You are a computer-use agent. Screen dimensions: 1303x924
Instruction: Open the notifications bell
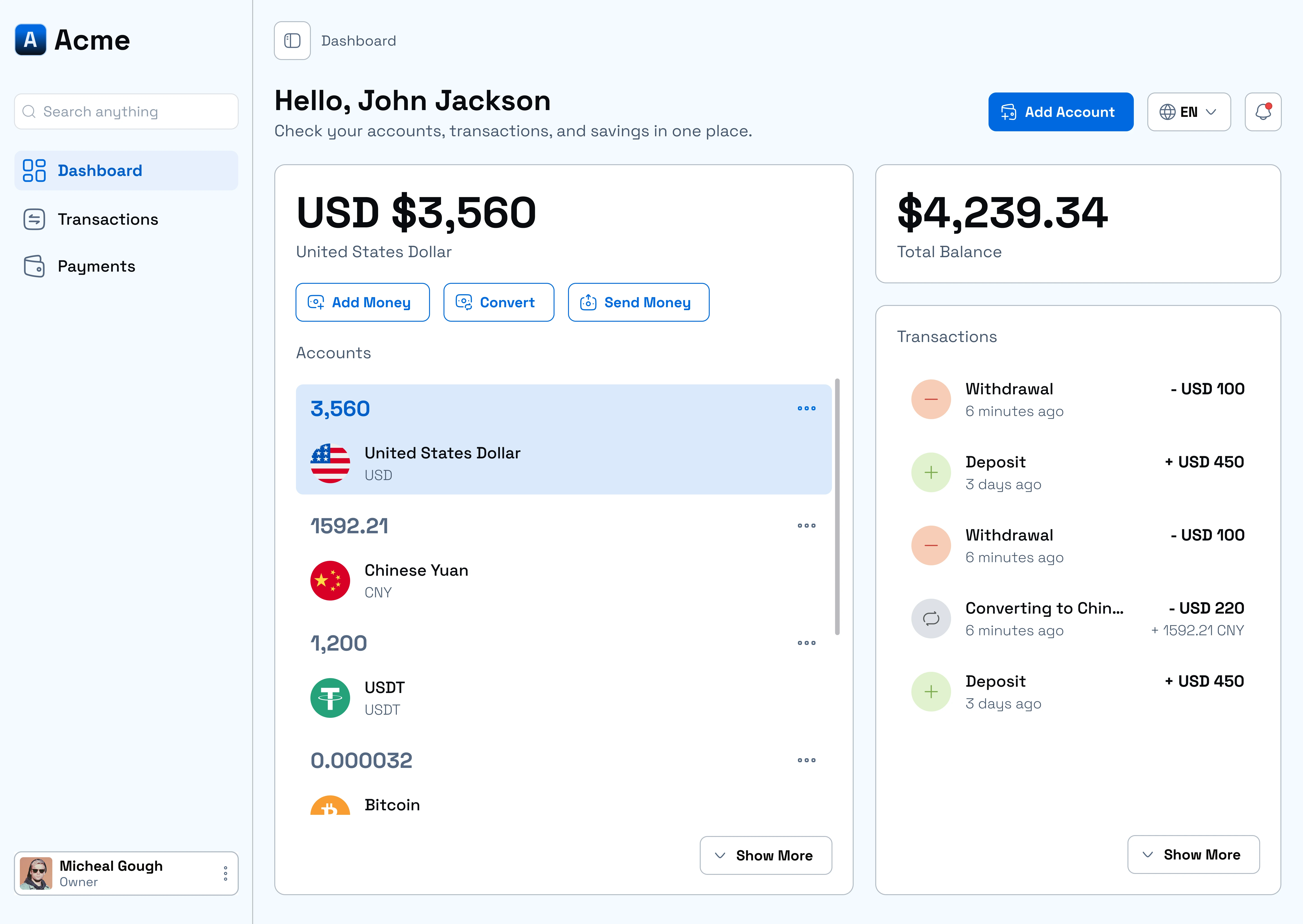(x=1263, y=112)
